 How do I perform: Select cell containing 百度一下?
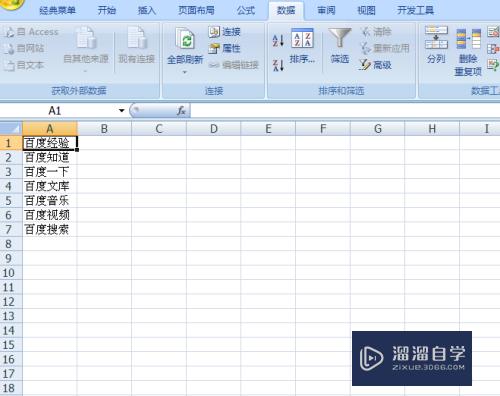50,172
